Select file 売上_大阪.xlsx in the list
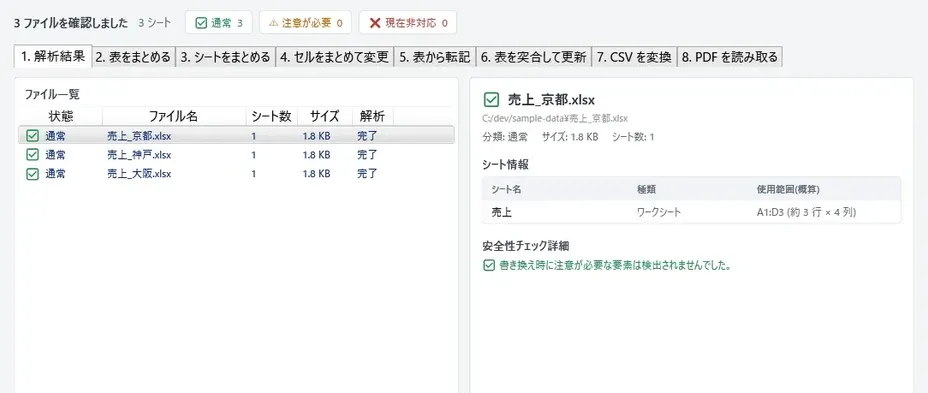The height and width of the screenshot is (393, 928). (x=236, y=174)
